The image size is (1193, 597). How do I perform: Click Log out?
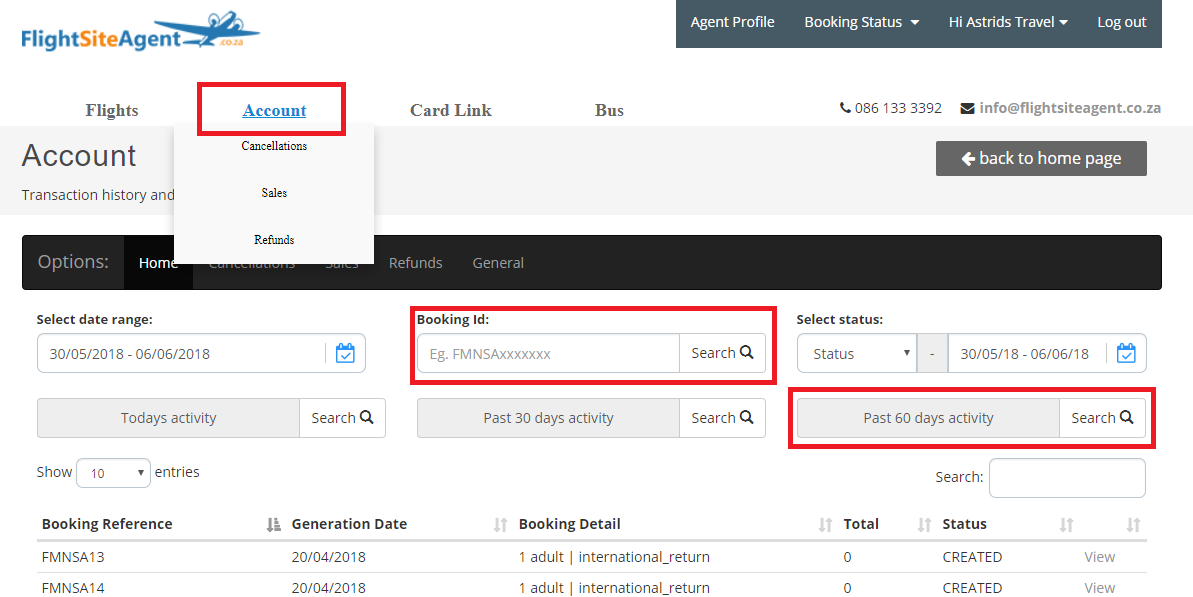pyautogui.click(x=1121, y=22)
